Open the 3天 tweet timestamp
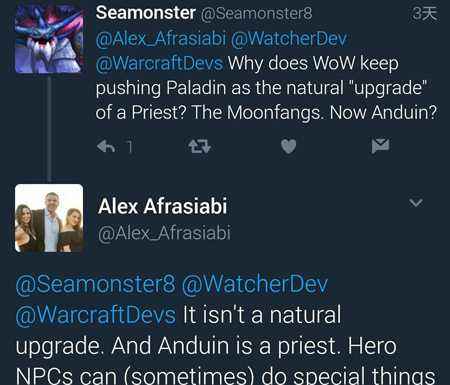Viewport: 450px width, 385px height. pos(424,14)
